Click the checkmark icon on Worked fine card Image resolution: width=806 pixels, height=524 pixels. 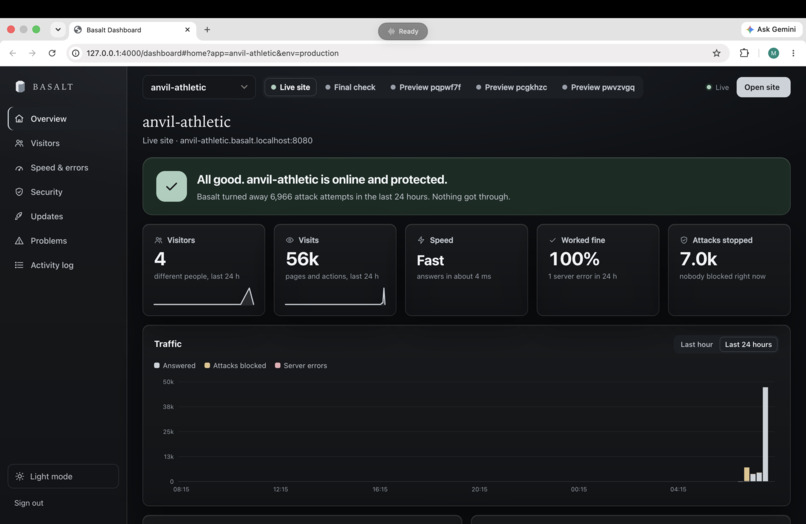pyautogui.click(x=553, y=240)
